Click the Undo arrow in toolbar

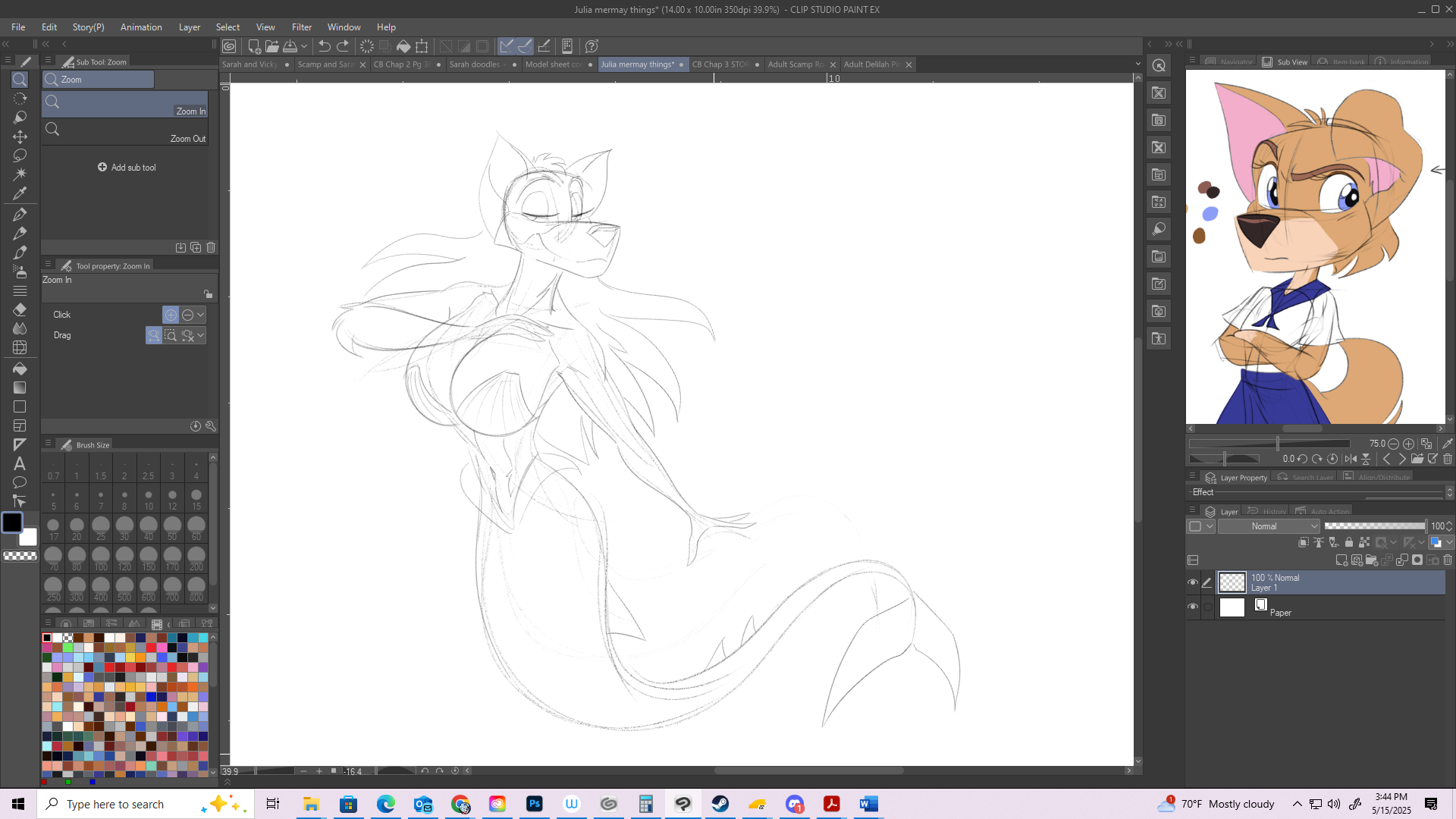[x=325, y=46]
